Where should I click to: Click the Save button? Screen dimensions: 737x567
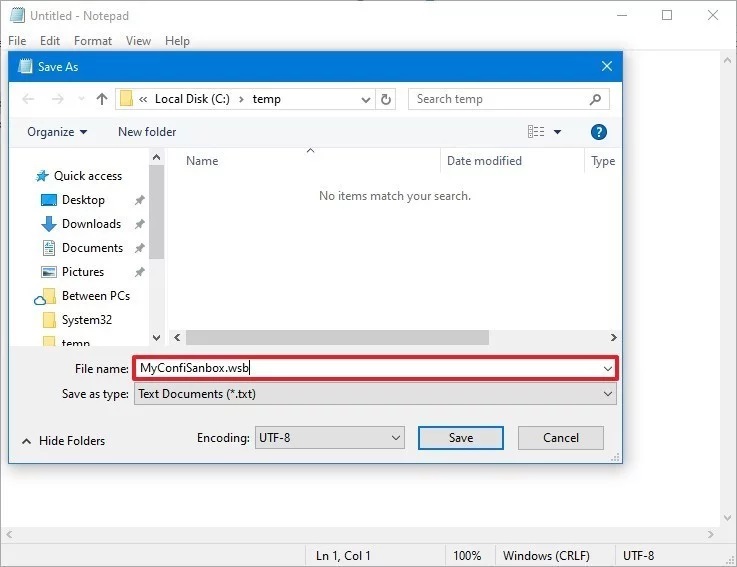461,438
